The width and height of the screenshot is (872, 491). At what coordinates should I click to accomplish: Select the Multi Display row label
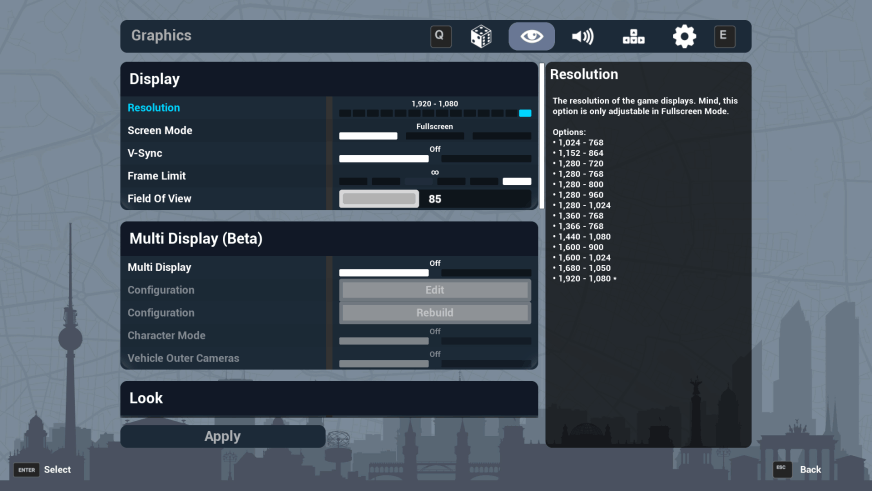tap(159, 267)
